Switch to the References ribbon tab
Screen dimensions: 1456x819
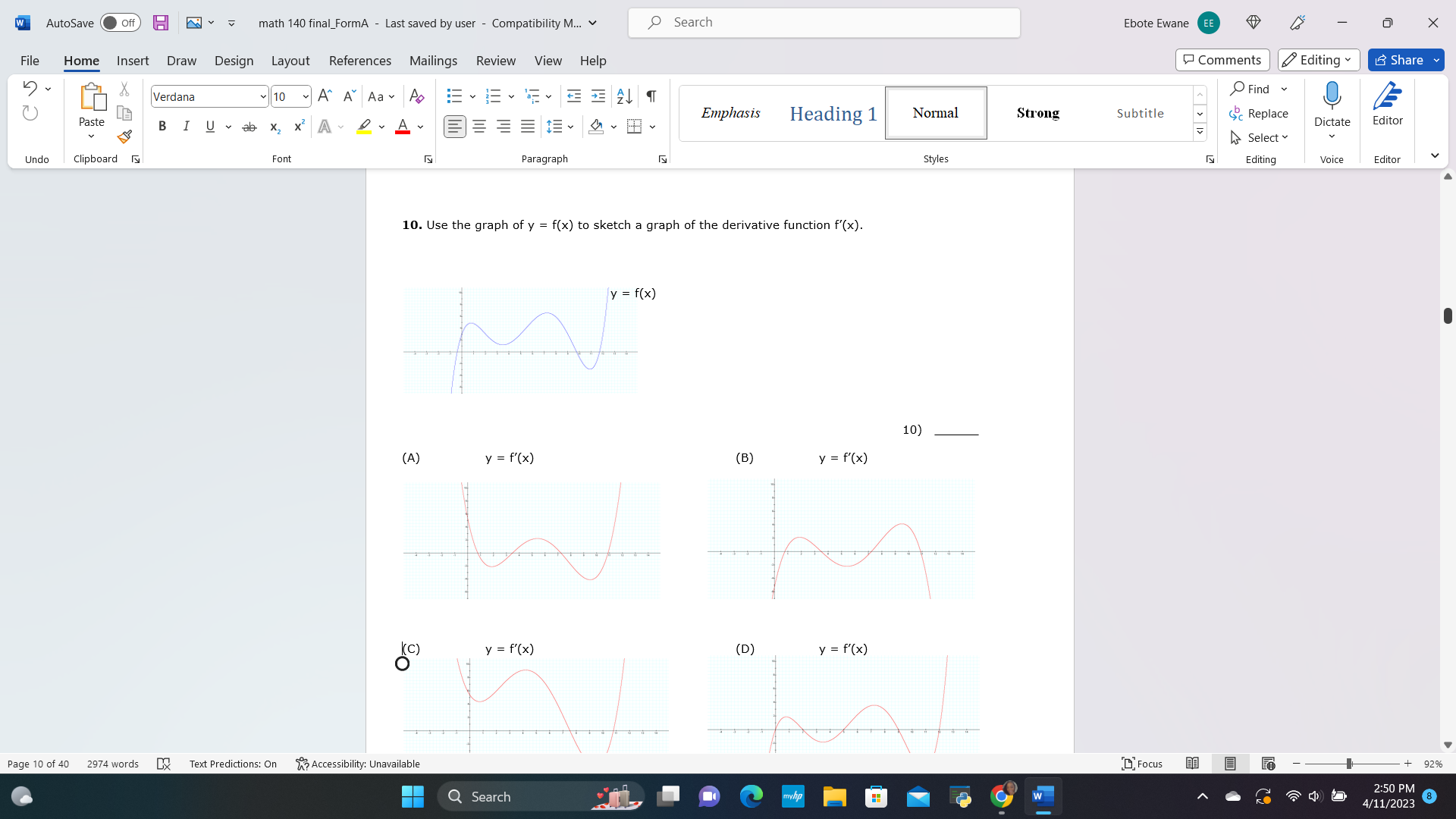pyautogui.click(x=360, y=61)
